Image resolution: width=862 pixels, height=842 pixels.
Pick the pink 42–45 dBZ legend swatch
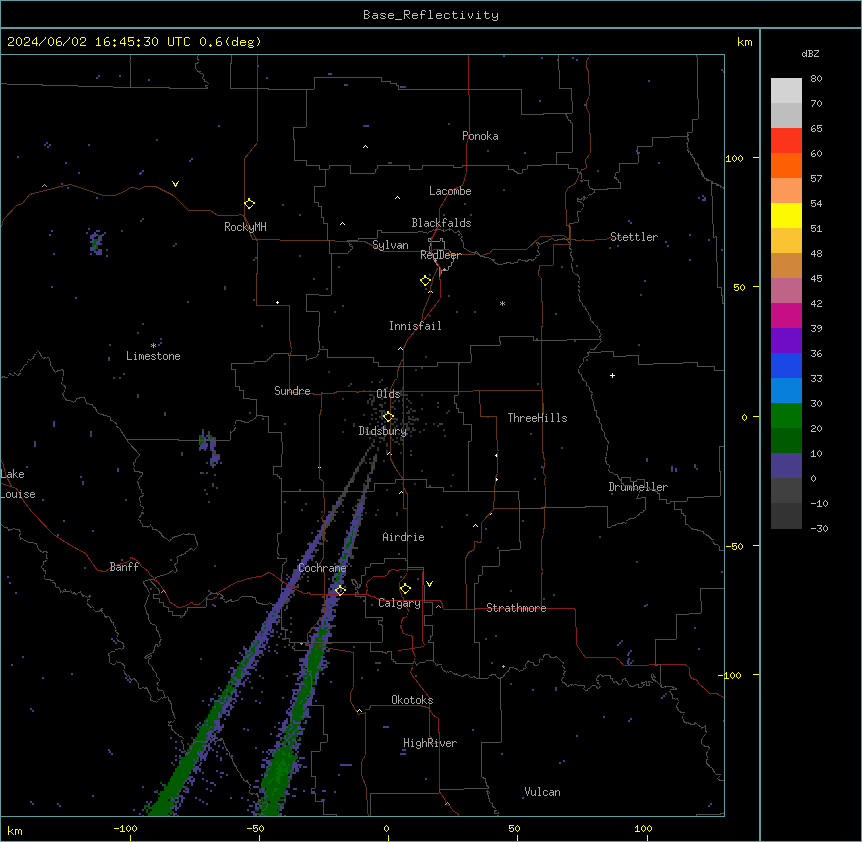[x=786, y=291]
